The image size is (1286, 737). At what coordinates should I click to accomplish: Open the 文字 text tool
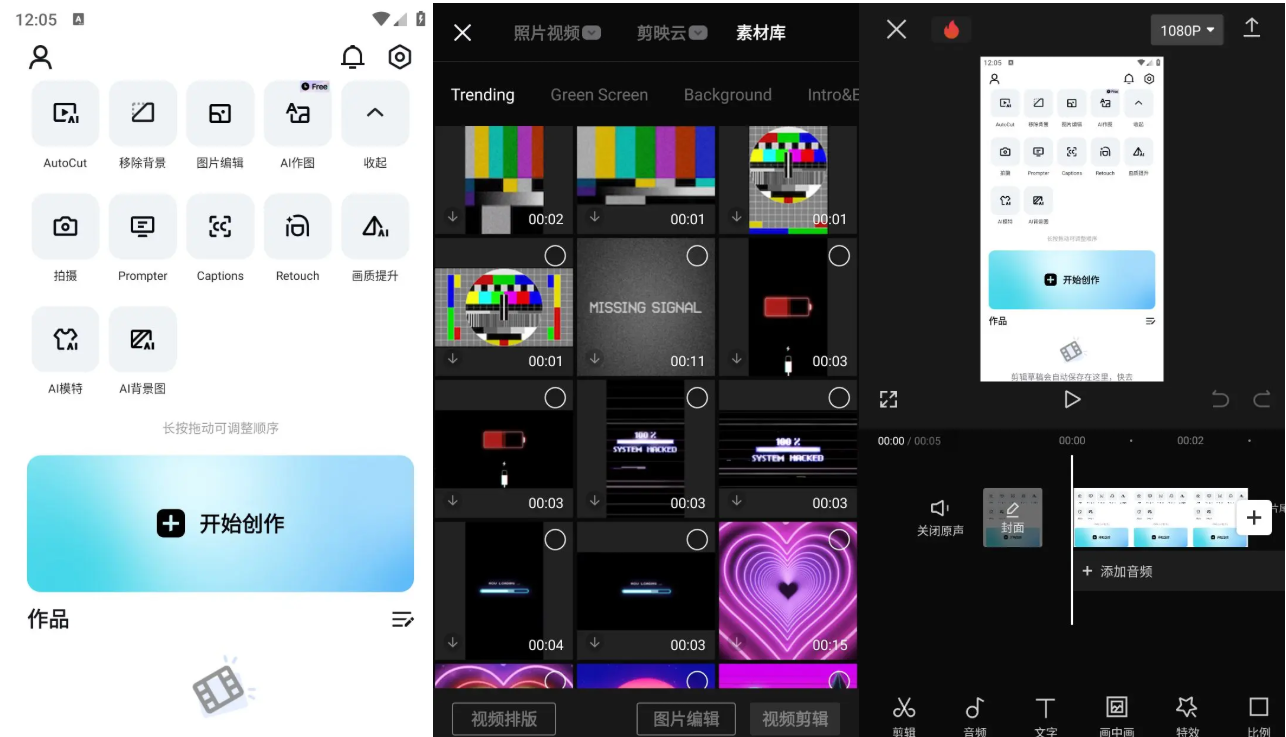click(x=1045, y=710)
